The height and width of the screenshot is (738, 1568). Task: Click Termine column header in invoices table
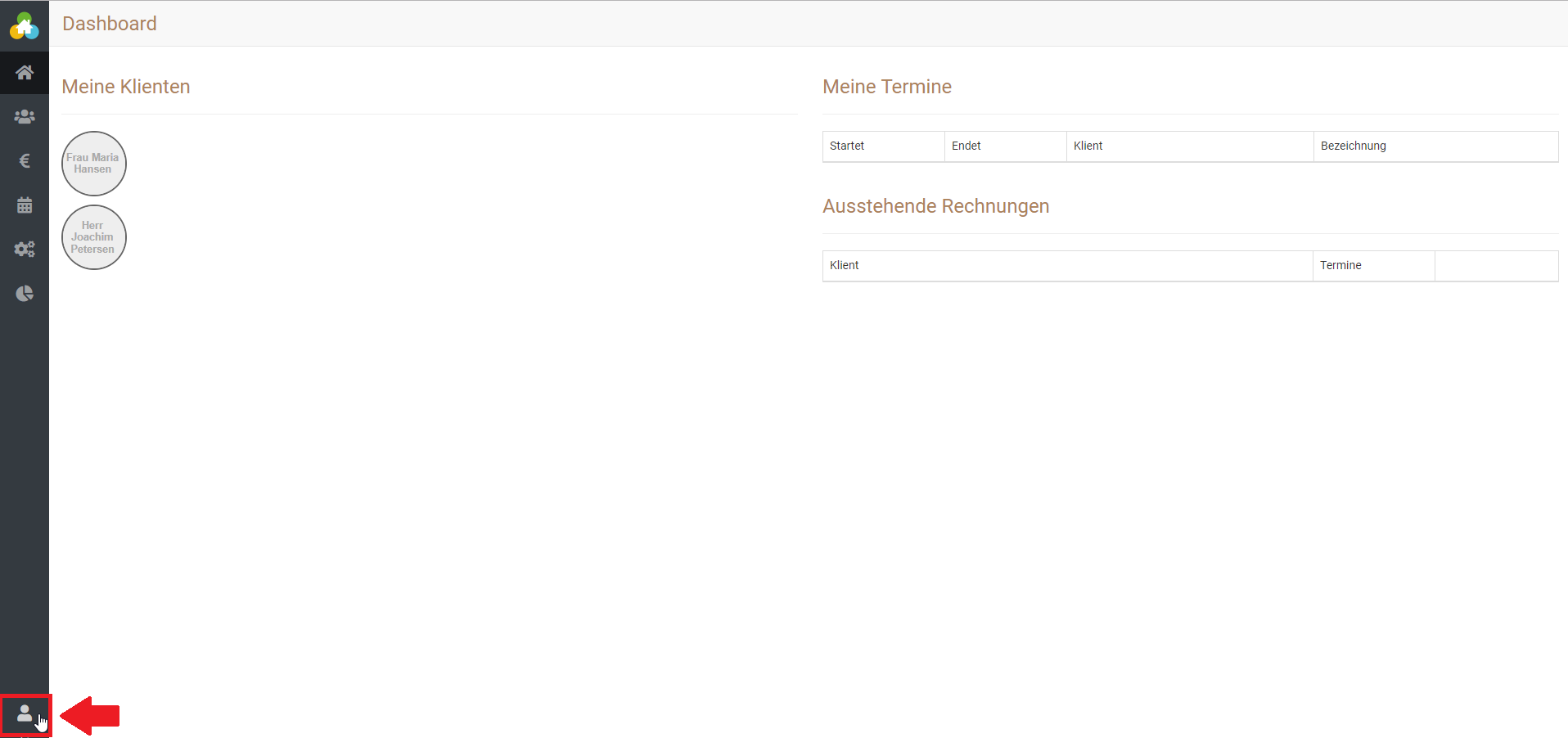tap(1340, 265)
